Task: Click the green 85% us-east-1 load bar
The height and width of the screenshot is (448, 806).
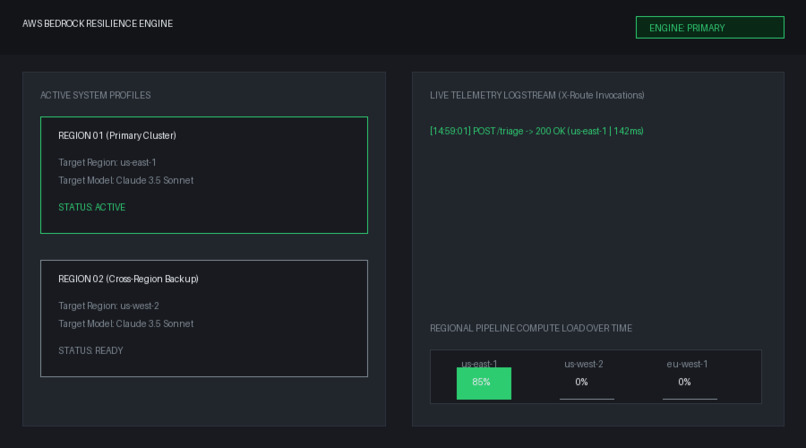Action: [x=484, y=383]
